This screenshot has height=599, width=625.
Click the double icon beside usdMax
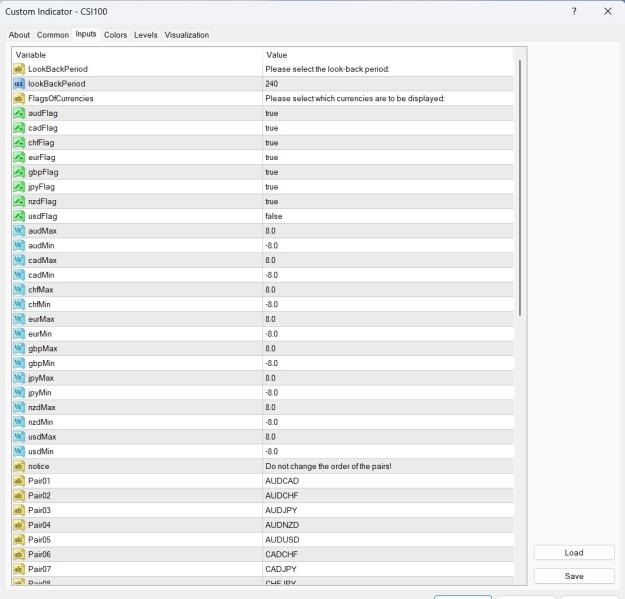[19, 437]
